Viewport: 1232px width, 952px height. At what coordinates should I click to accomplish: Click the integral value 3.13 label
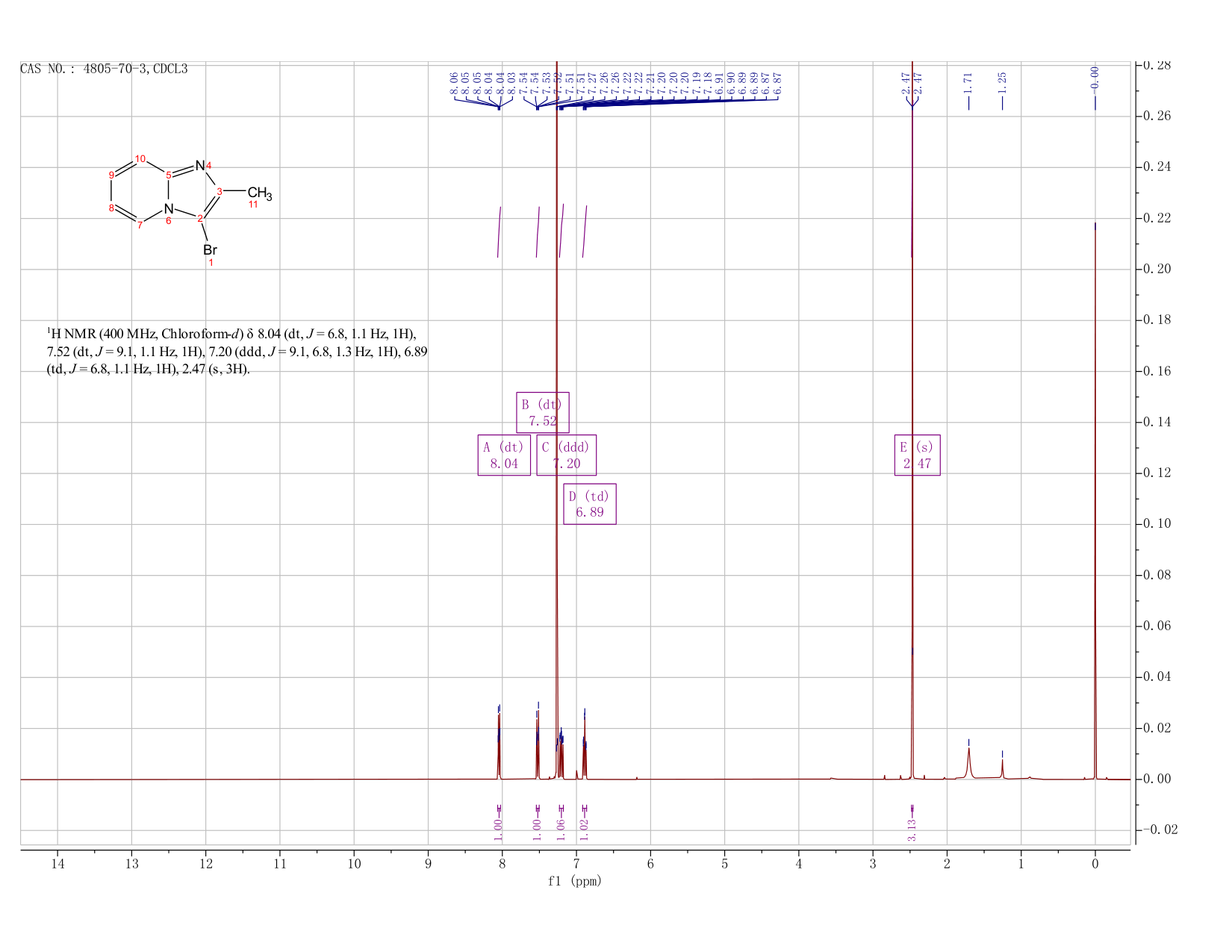912,830
